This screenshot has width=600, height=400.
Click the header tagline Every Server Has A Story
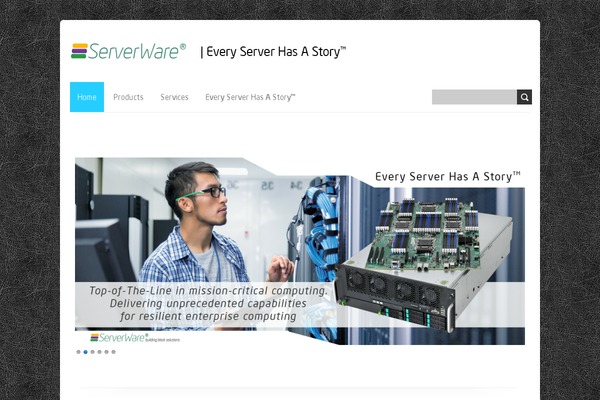pos(273,51)
